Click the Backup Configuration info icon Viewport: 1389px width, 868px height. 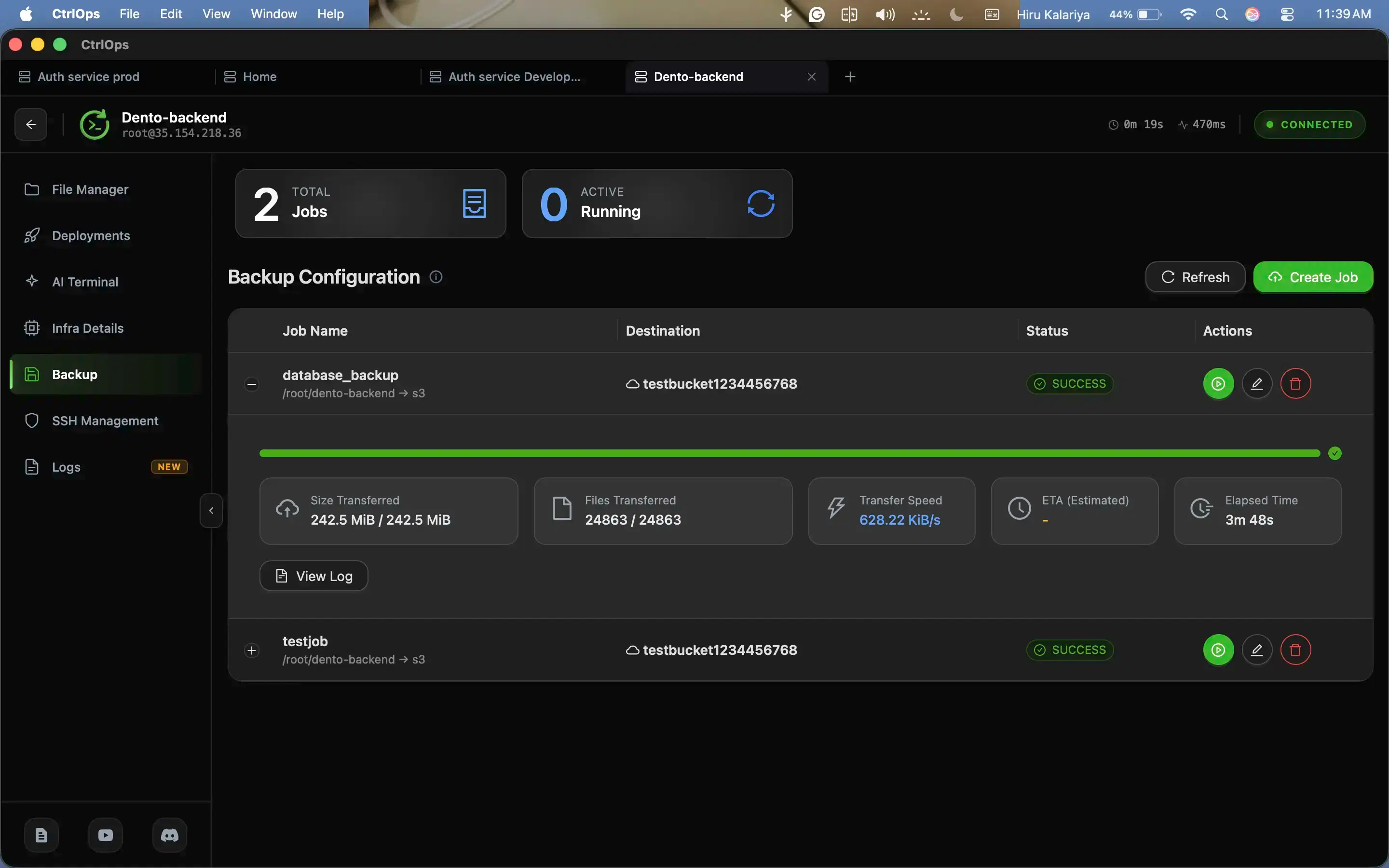coord(436,277)
